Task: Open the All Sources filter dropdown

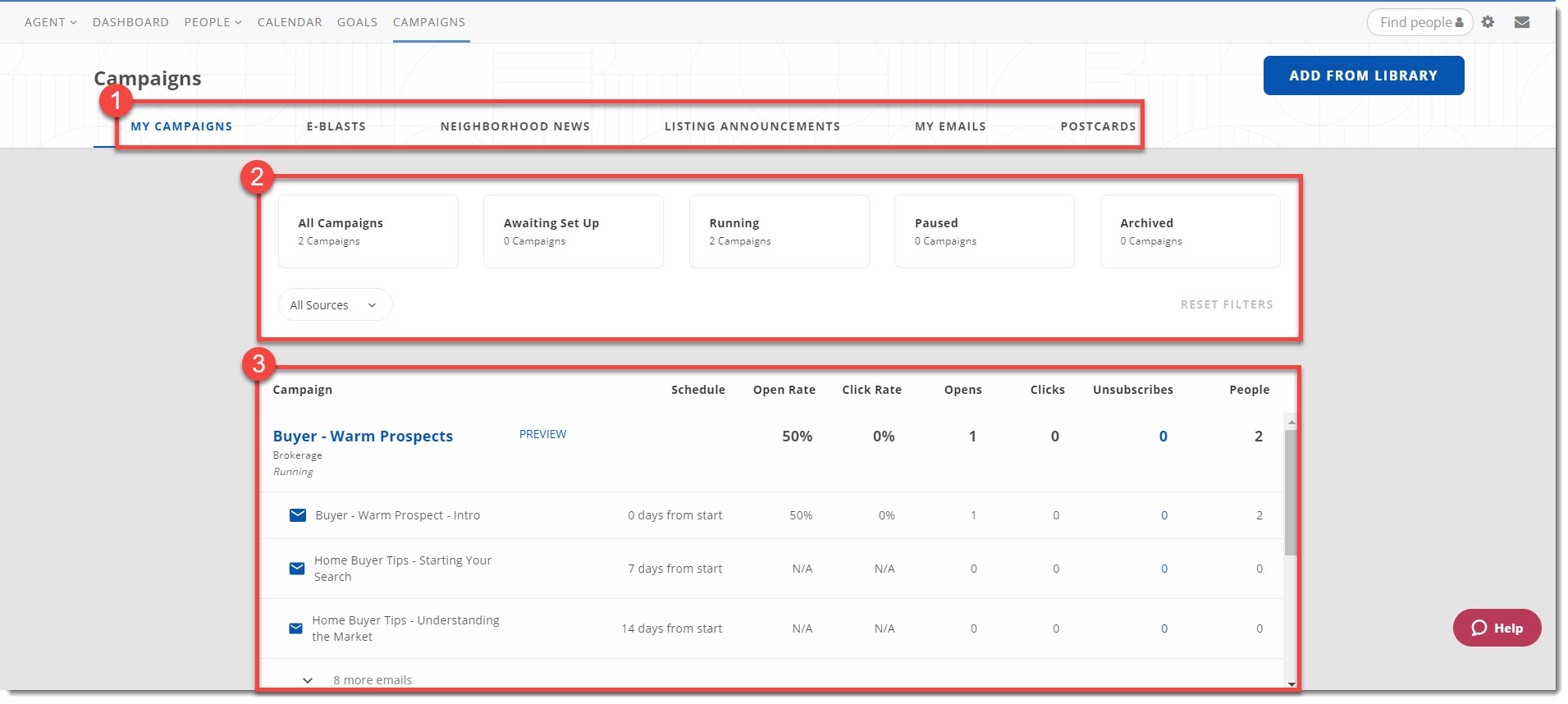Action: [x=335, y=305]
